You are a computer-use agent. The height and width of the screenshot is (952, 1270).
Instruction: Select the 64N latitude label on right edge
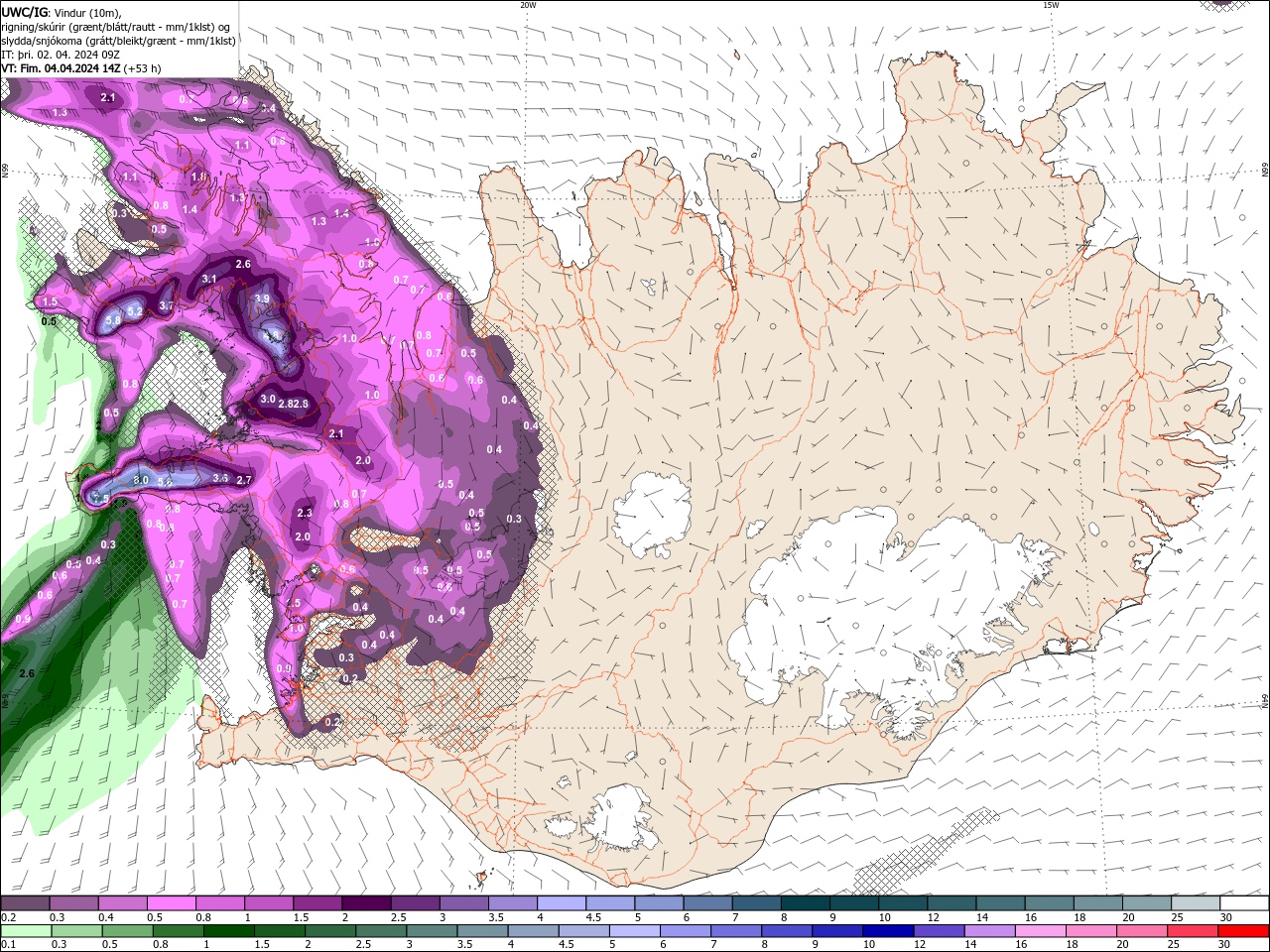coord(1265,701)
